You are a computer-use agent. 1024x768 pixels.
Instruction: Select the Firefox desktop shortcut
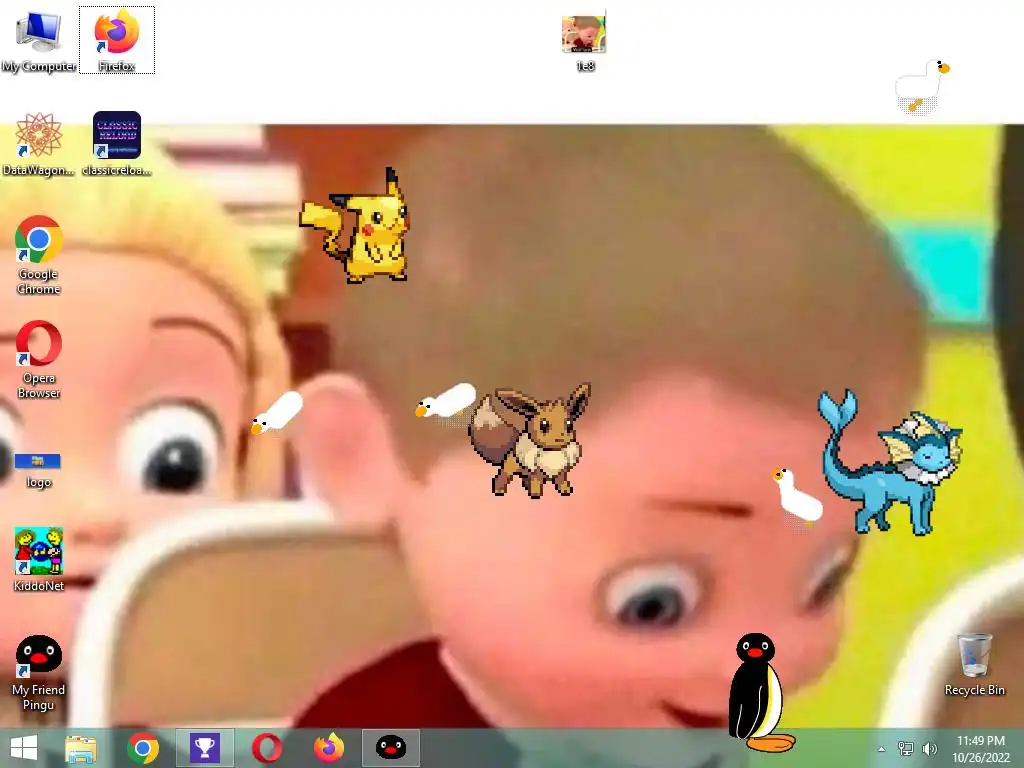pyautogui.click(x=117, y=40)
